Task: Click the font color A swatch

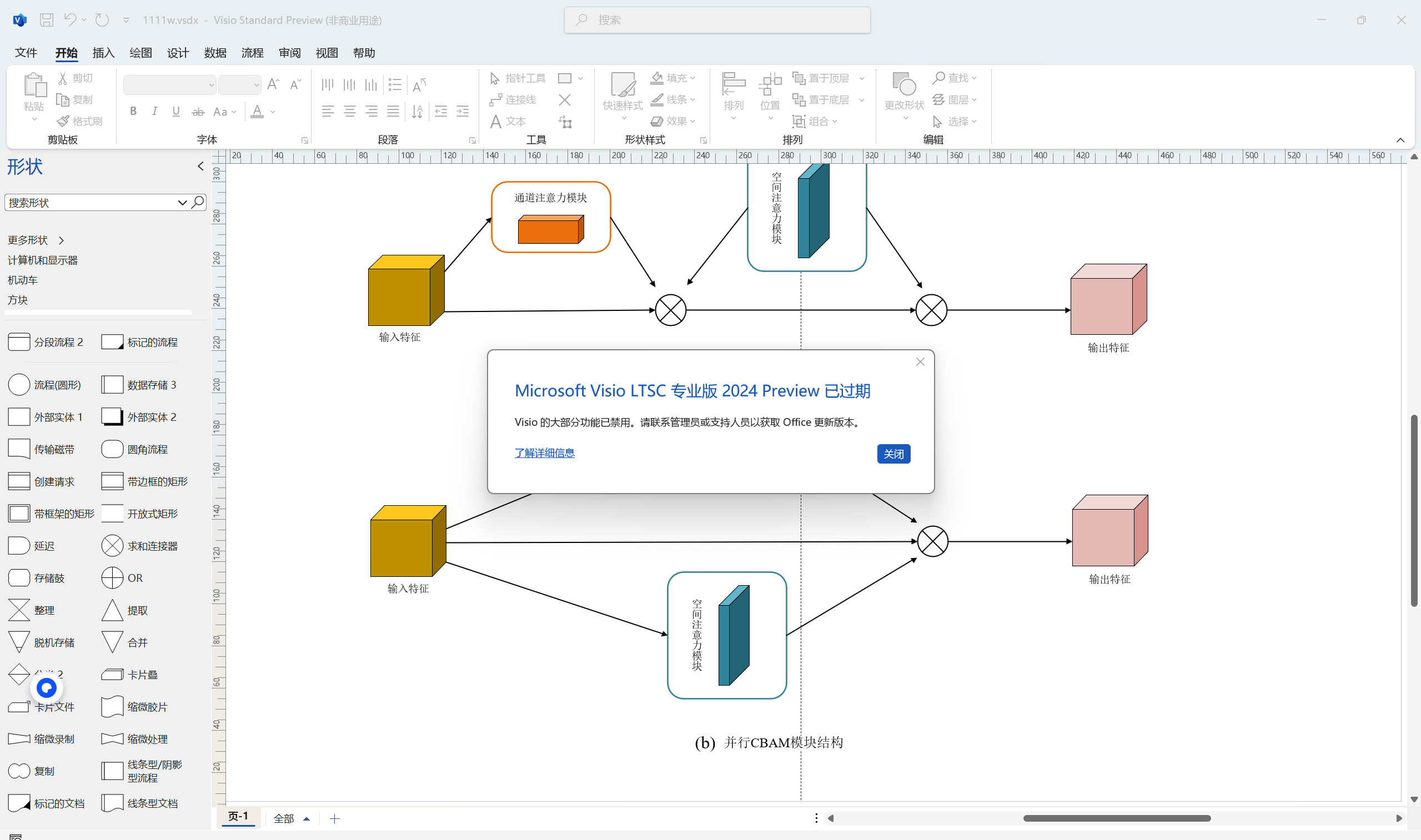Action: coord(257,112)
